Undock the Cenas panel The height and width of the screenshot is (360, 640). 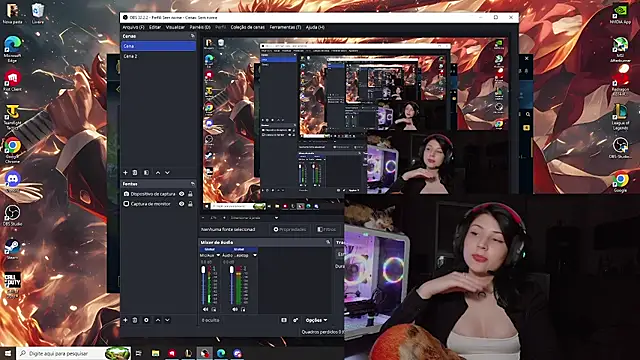(193, 36)
